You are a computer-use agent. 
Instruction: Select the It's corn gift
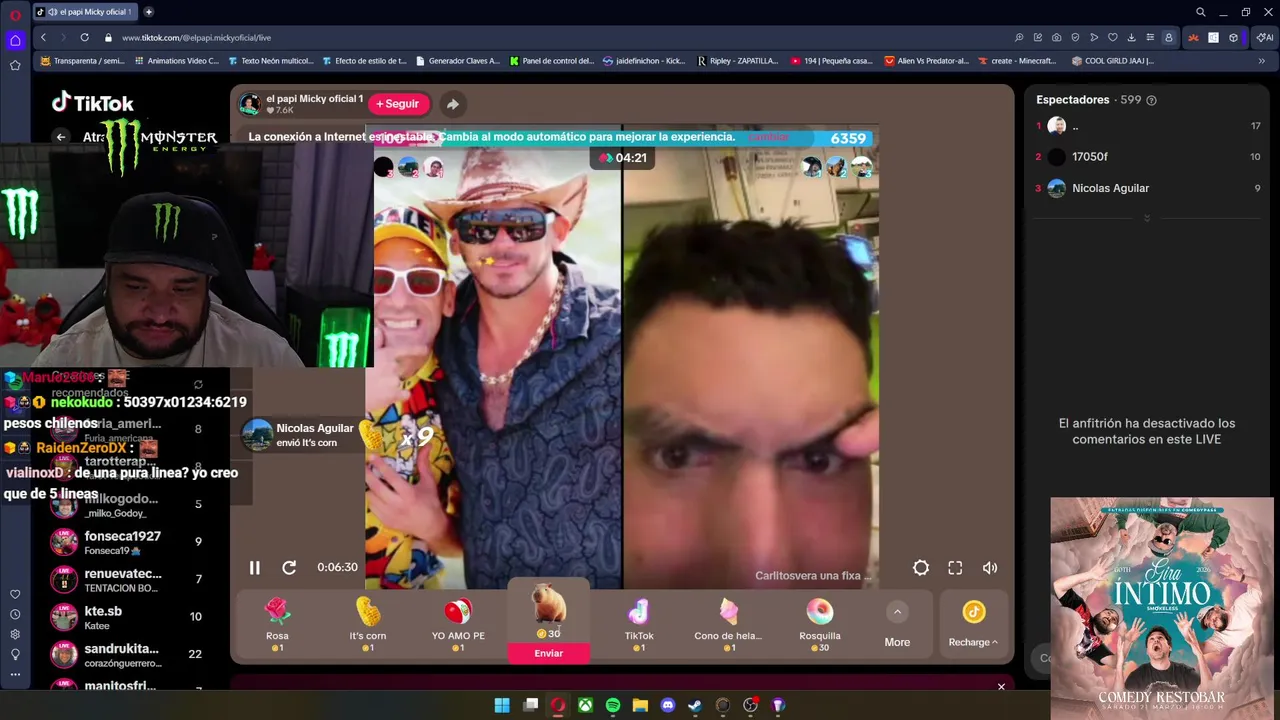368,624
